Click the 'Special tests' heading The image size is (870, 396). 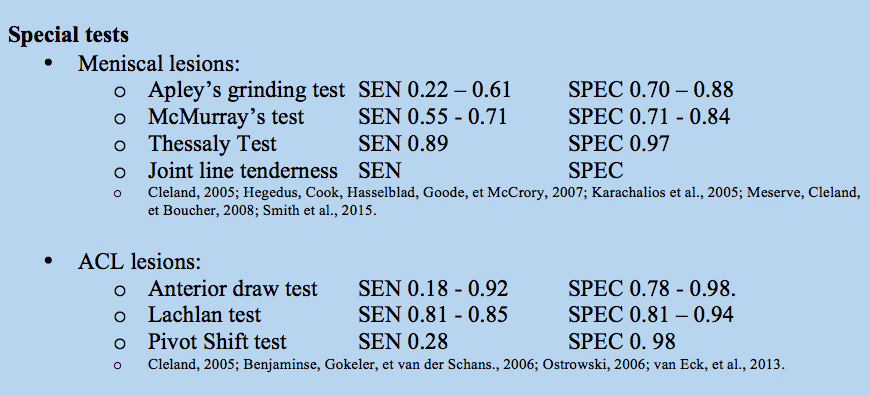point(68,35)
